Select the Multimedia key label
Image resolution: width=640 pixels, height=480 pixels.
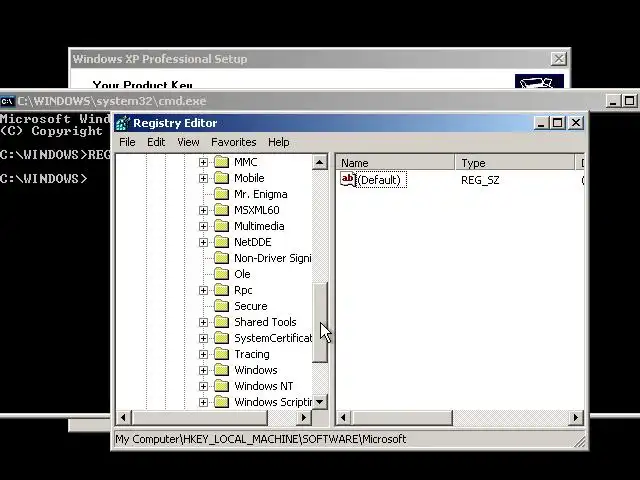tap(259, 226)
